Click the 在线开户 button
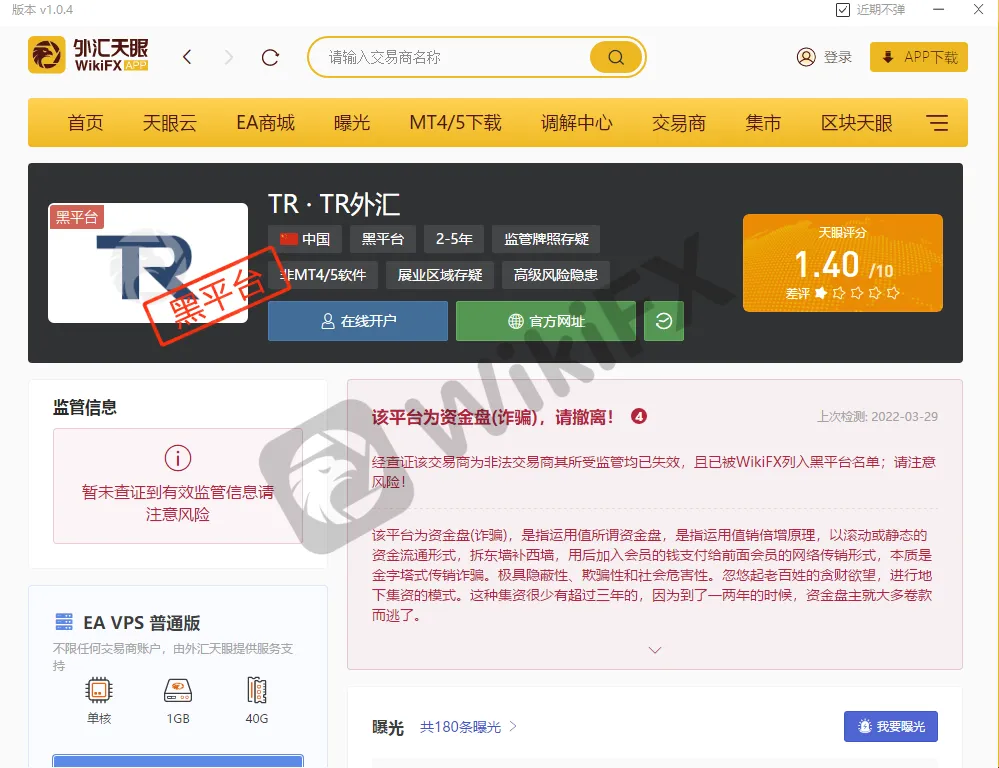The height and width of the screenshot is (768, 999). [x=357, y=321]
